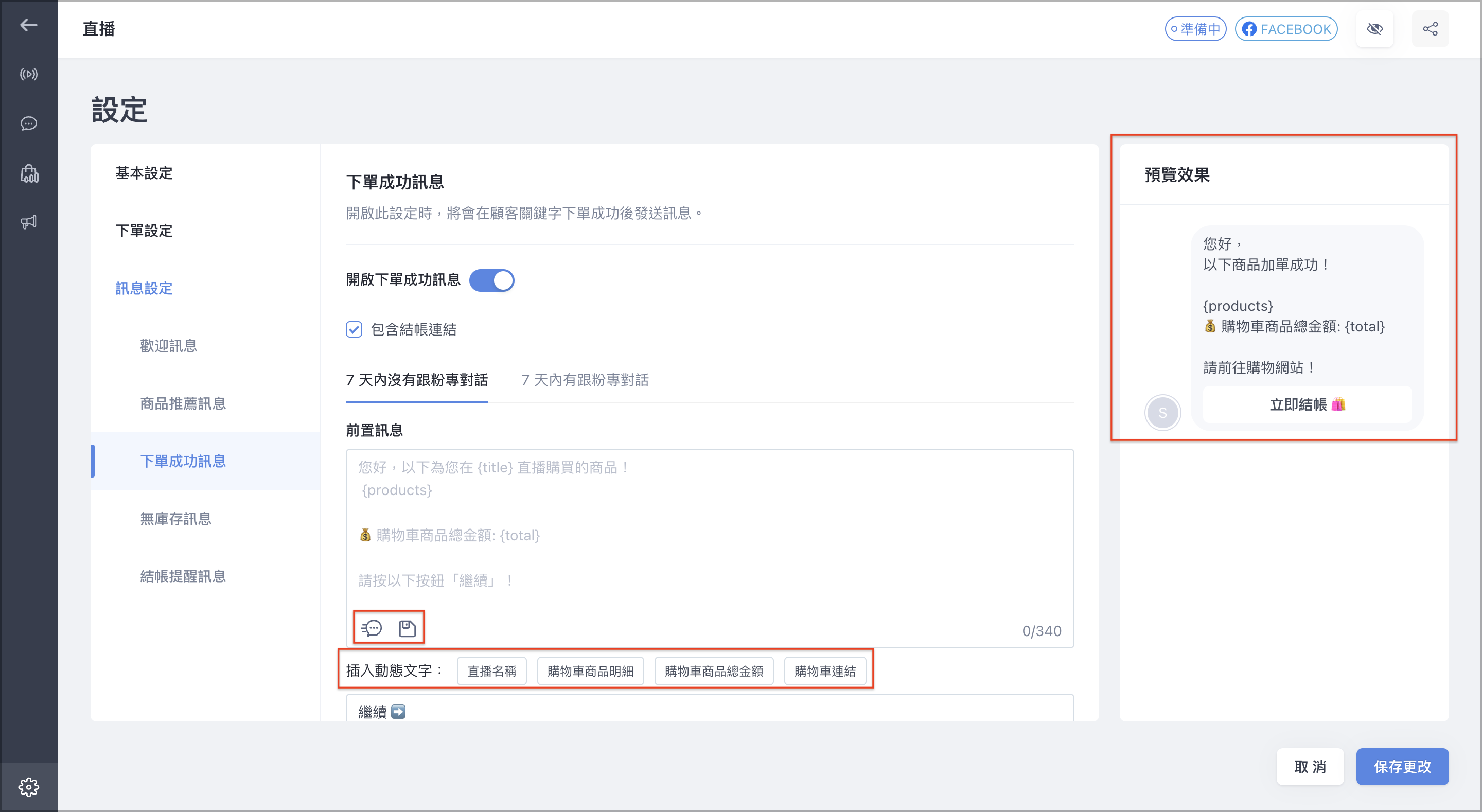Image resolution: width=1482 pixels, height=812 pixels.
Task: Switch to 7 天內有跟粉專對話 tab
Action: [x=585, y=380]
